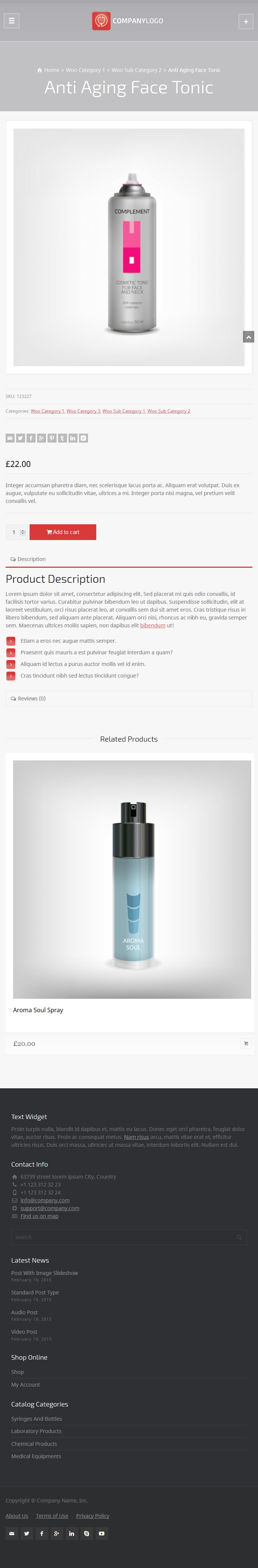The width and height of the screenshot is (258, 1568).
Task: Open the YouTube icon in the footer
Action: click(x=101, y=1533)
